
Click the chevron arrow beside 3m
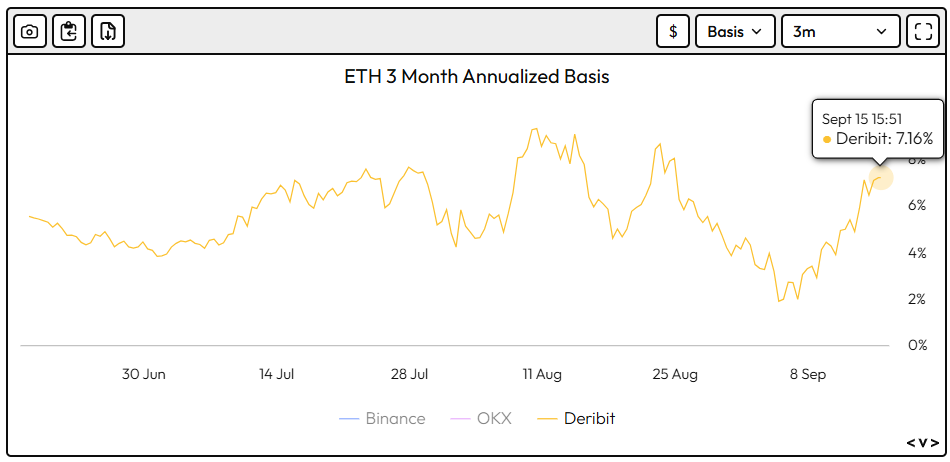click(x=881, y=31)
